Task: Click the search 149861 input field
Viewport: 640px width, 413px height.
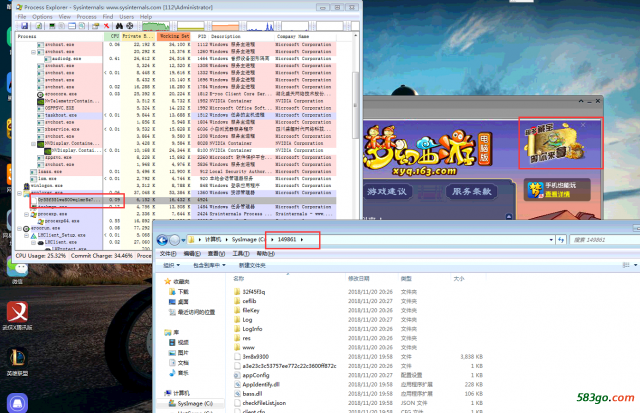Action: [603, 240]
